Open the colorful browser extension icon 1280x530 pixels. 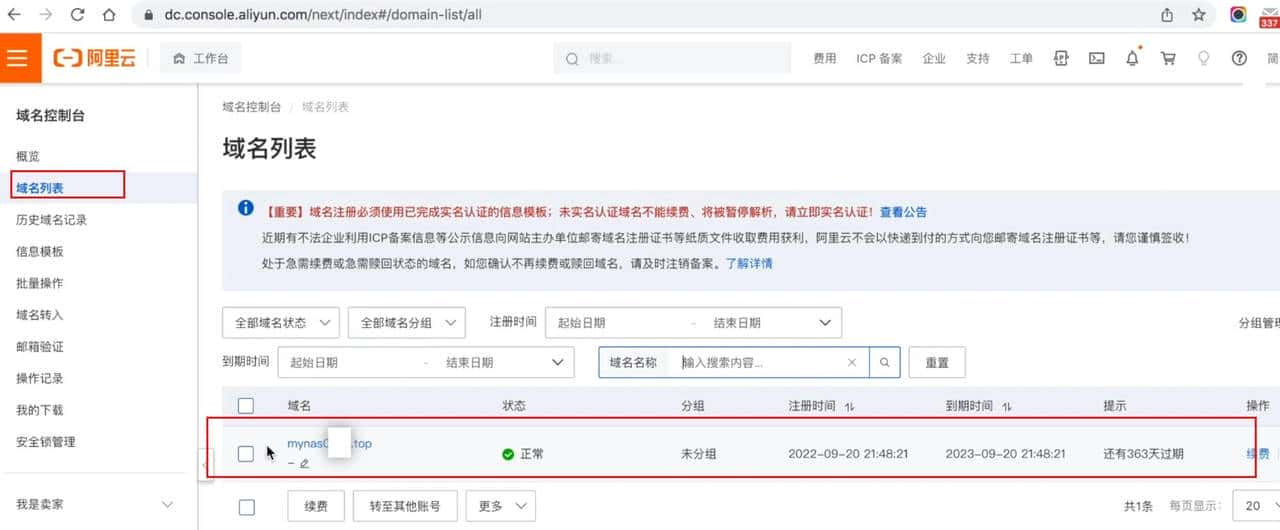point(1238,14)
